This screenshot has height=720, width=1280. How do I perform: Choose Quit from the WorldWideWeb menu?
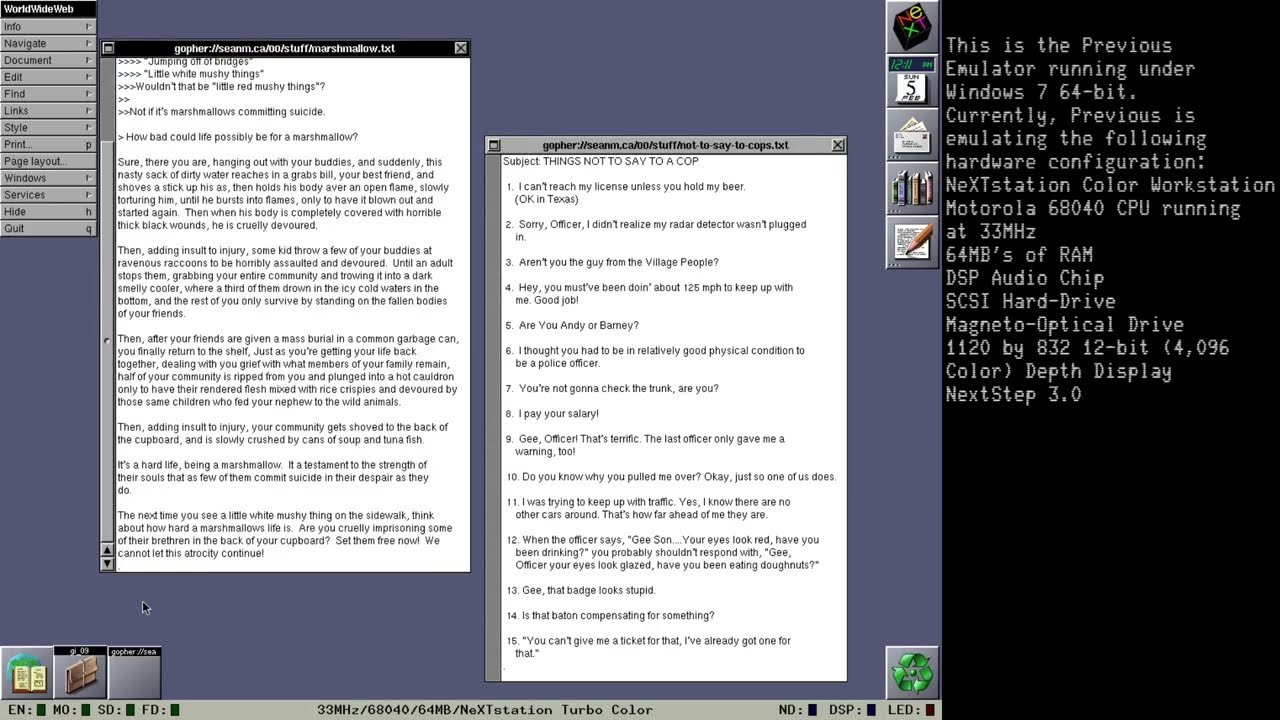click(x=48, y=228)
